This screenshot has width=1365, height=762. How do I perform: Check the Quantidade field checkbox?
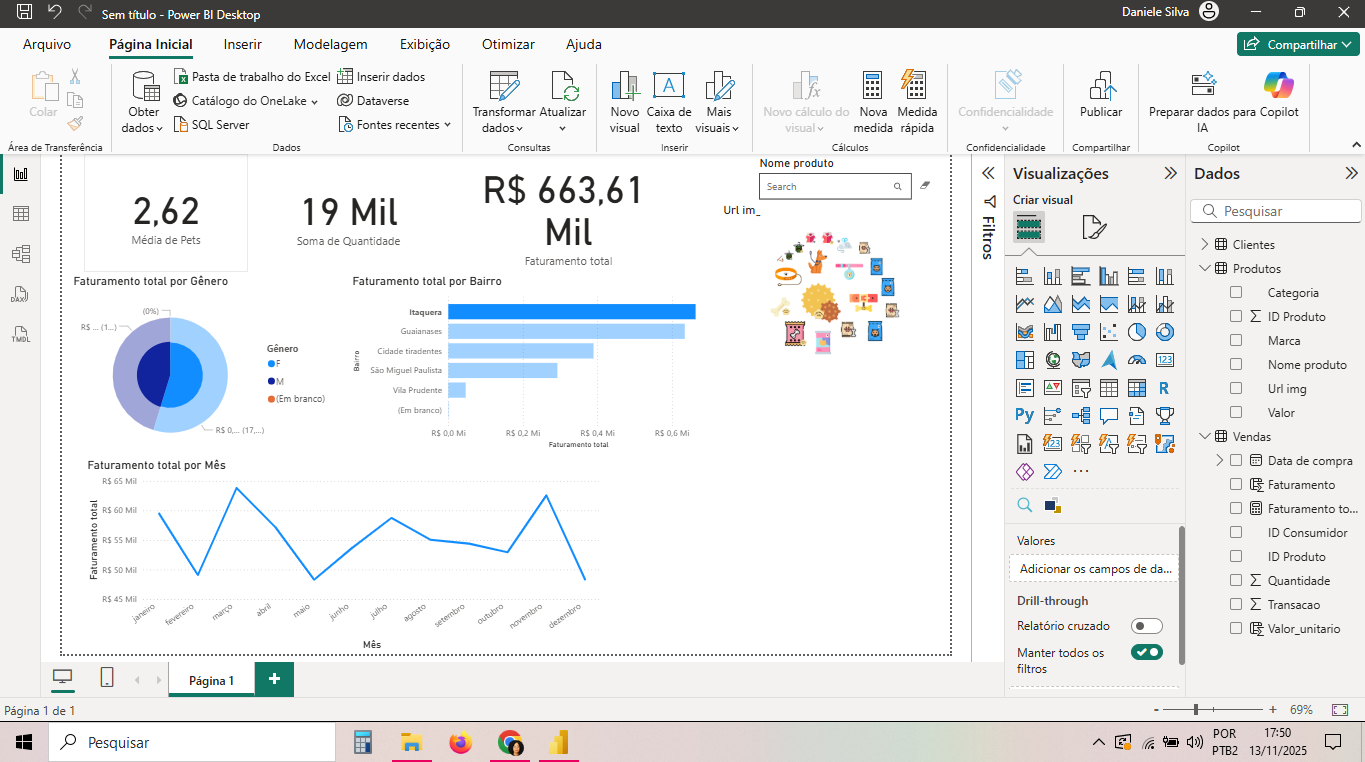[x=1236, y=581]
